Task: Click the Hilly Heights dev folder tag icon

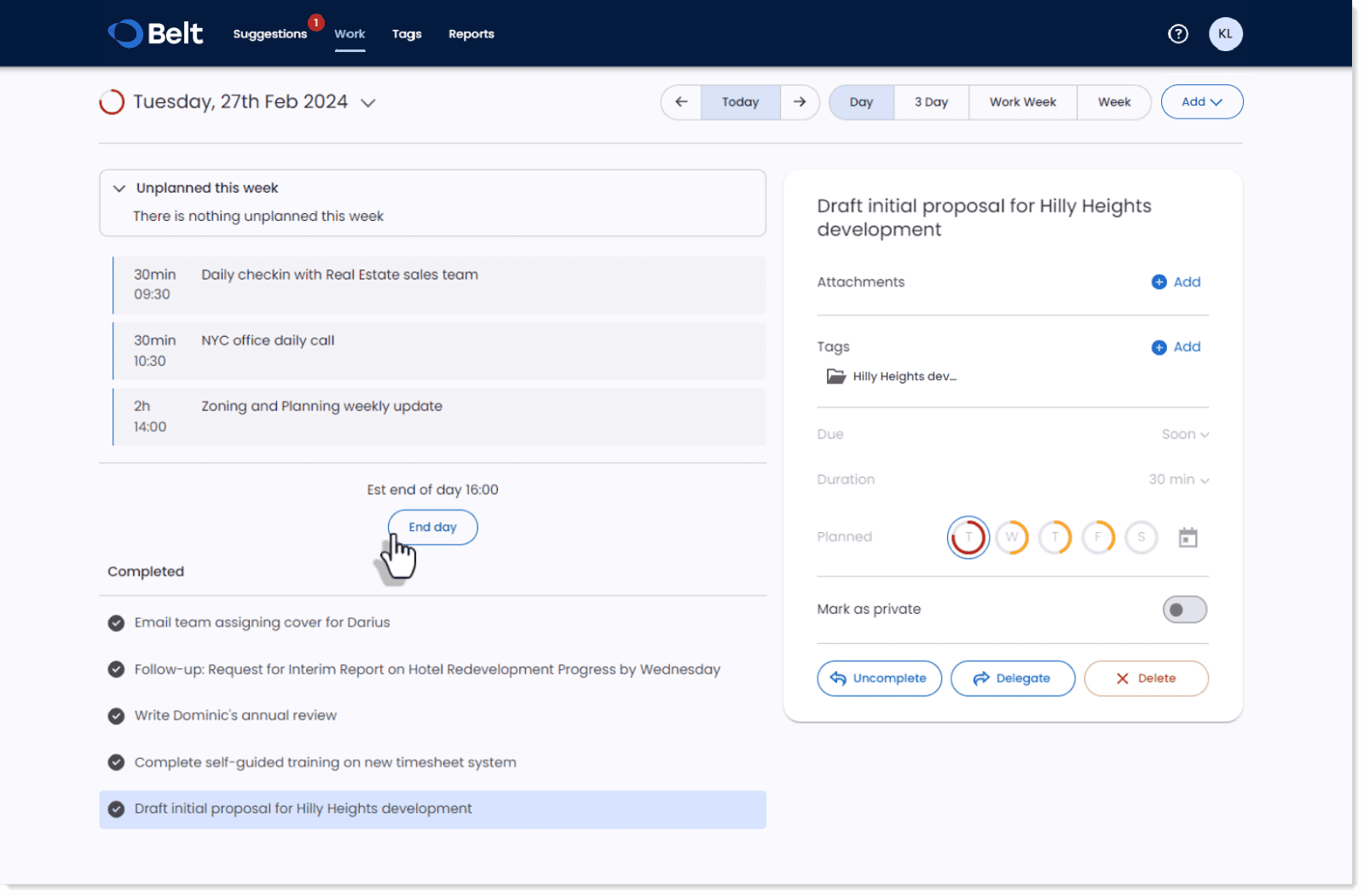Action: (x=836, y=376)
